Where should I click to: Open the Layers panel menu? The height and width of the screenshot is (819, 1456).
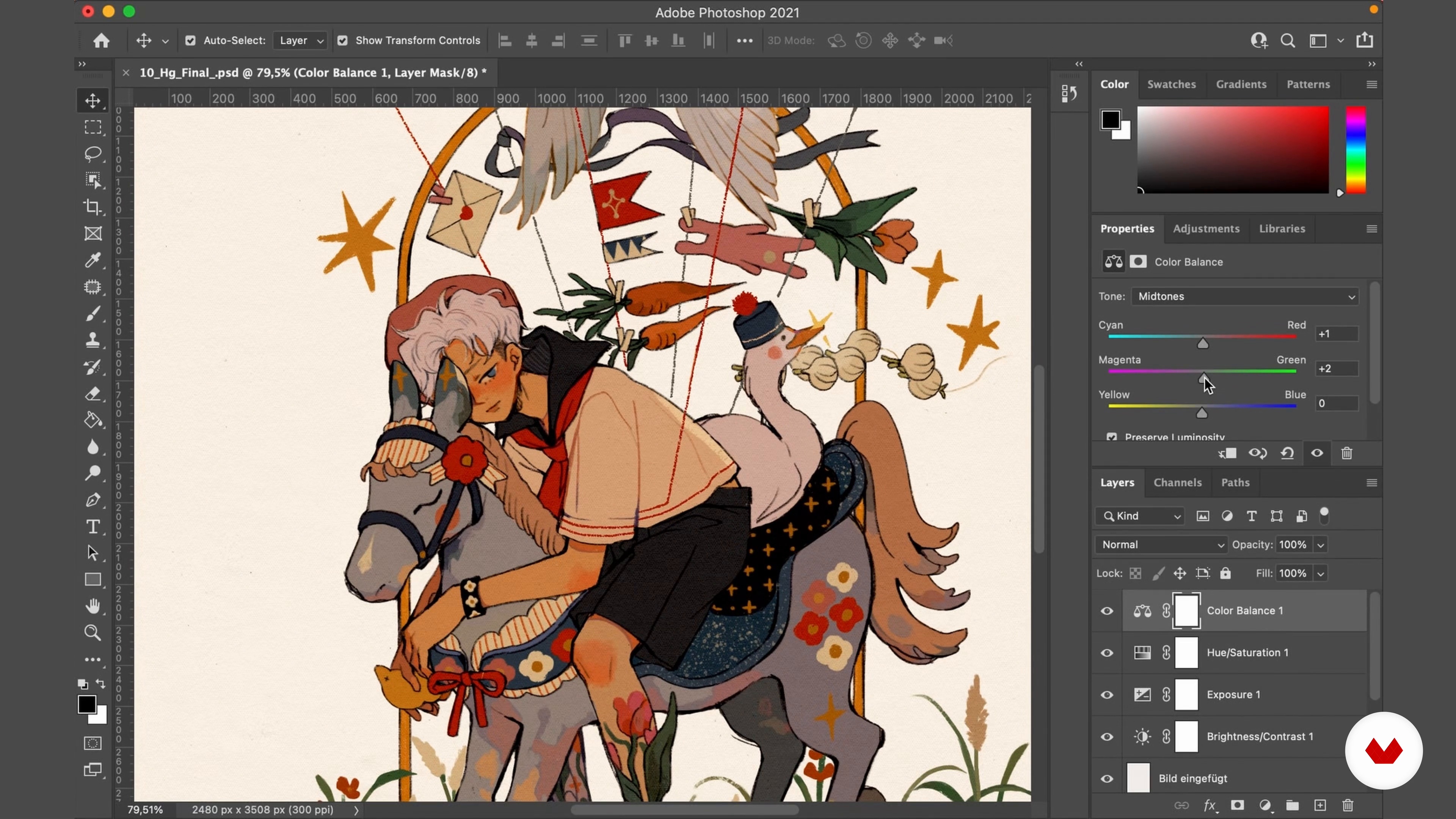click(1372, 483)
